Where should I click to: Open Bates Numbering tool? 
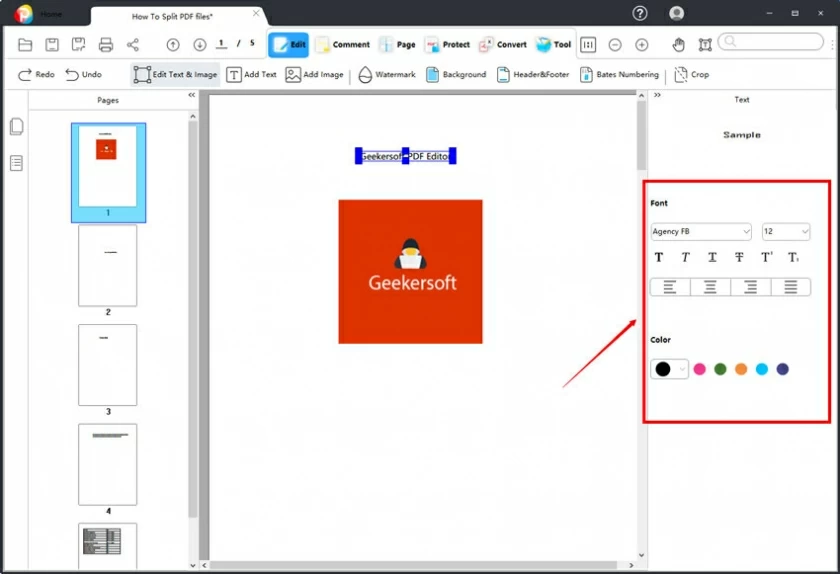[619, 75]
